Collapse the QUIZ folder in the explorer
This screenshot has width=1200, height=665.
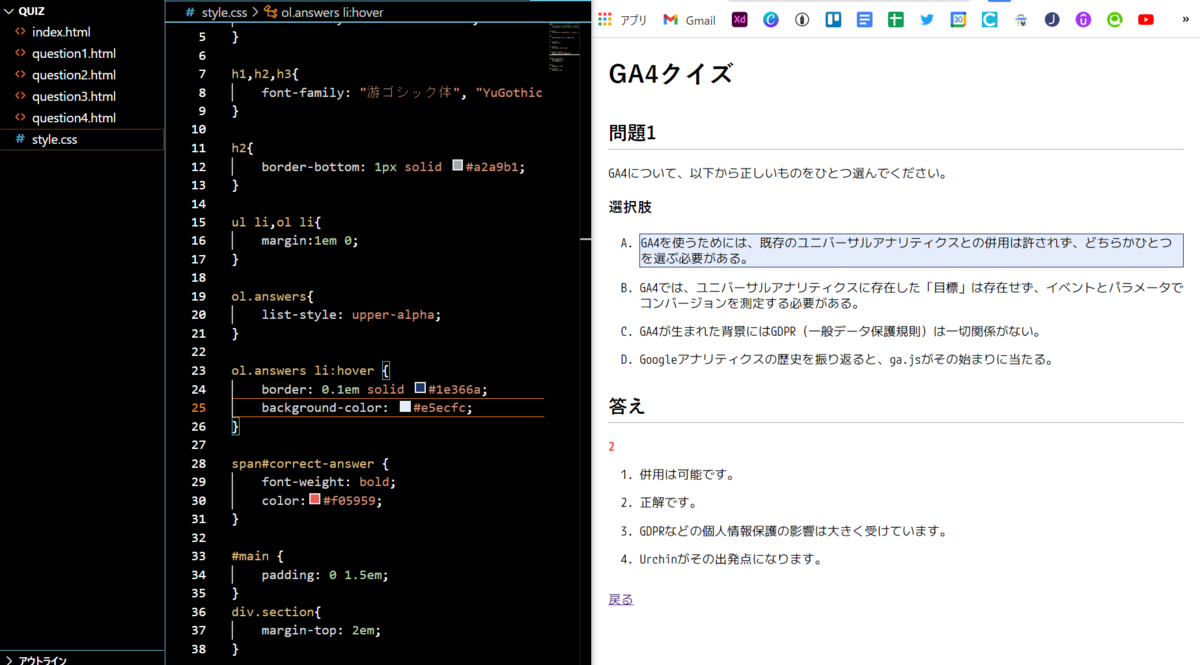tap(82, 11)
